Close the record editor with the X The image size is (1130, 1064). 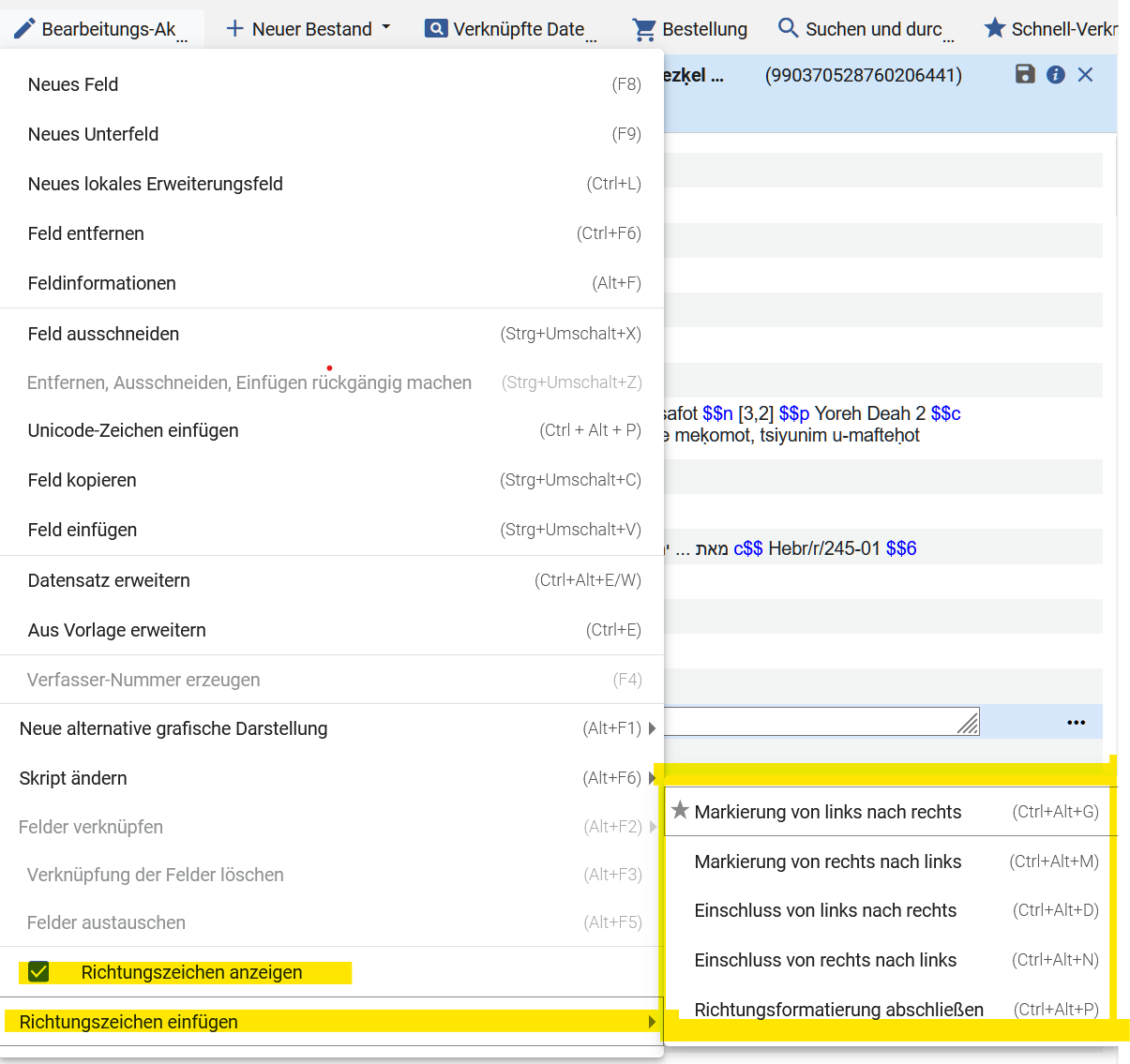point(1085,75)
